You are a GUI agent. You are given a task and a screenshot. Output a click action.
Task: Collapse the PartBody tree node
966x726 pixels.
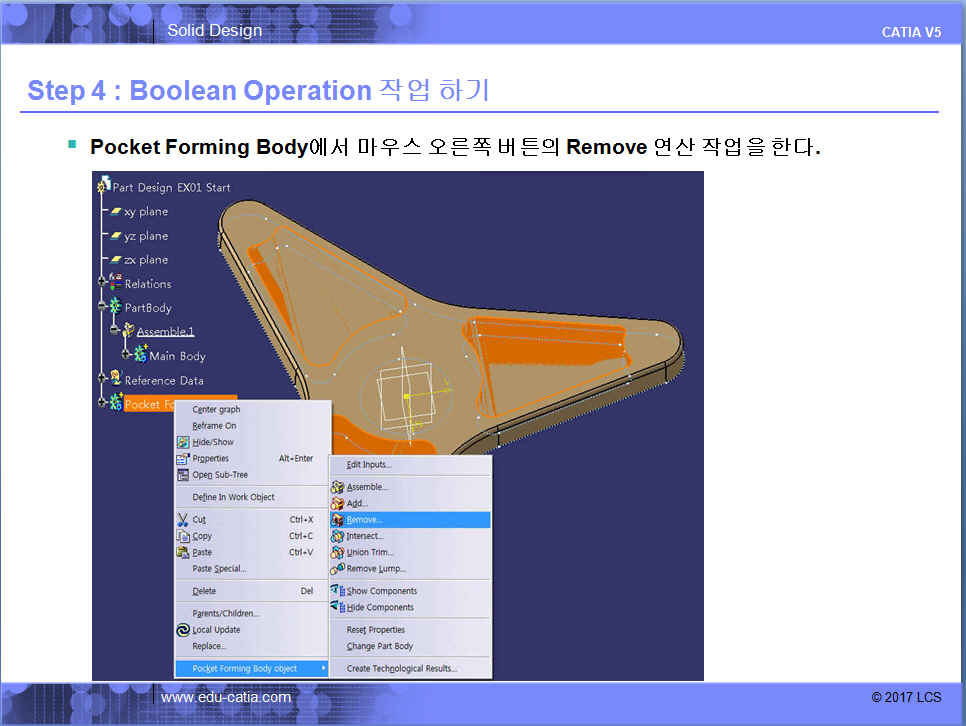(102, 308)
